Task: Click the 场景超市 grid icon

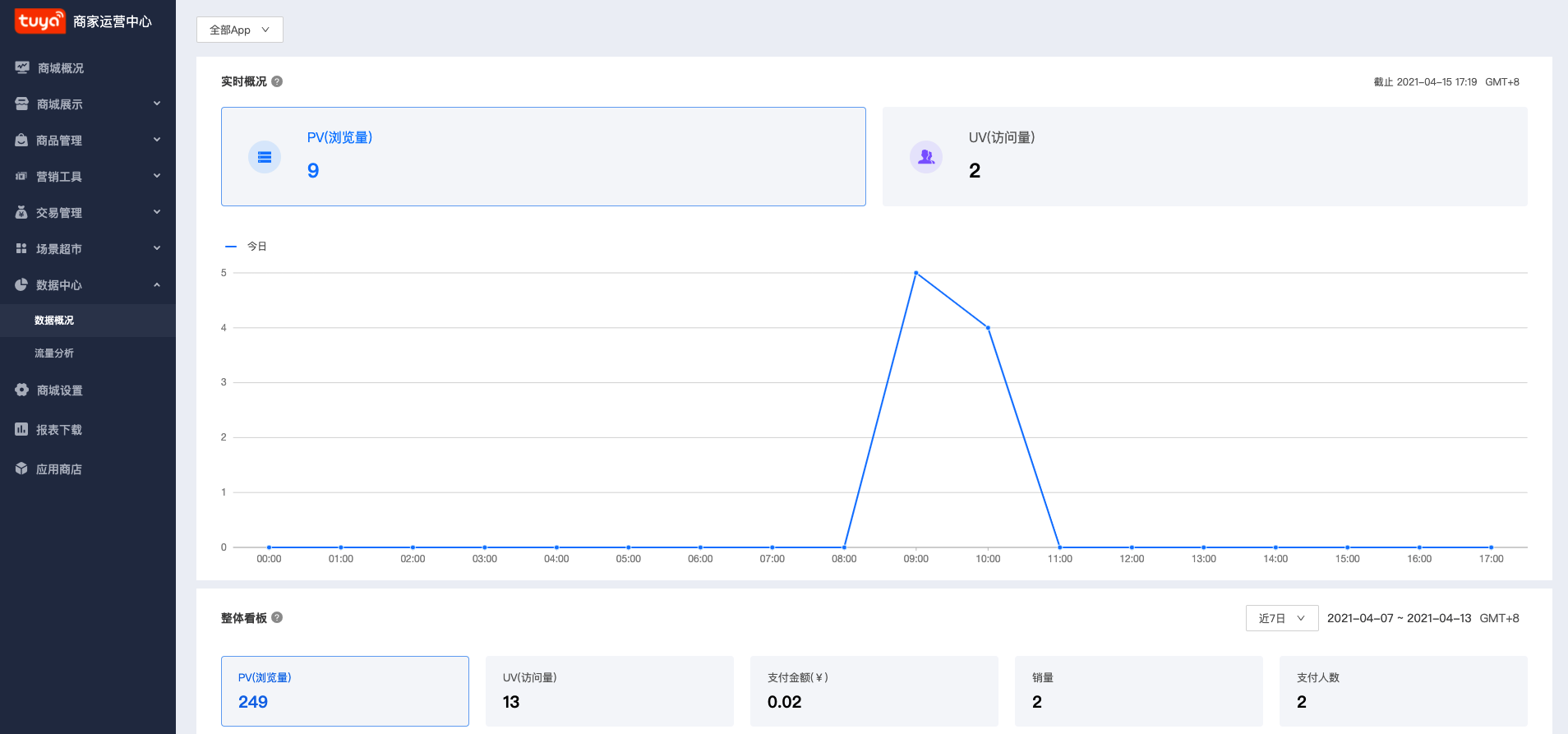Action: click(x=21, y=248)
